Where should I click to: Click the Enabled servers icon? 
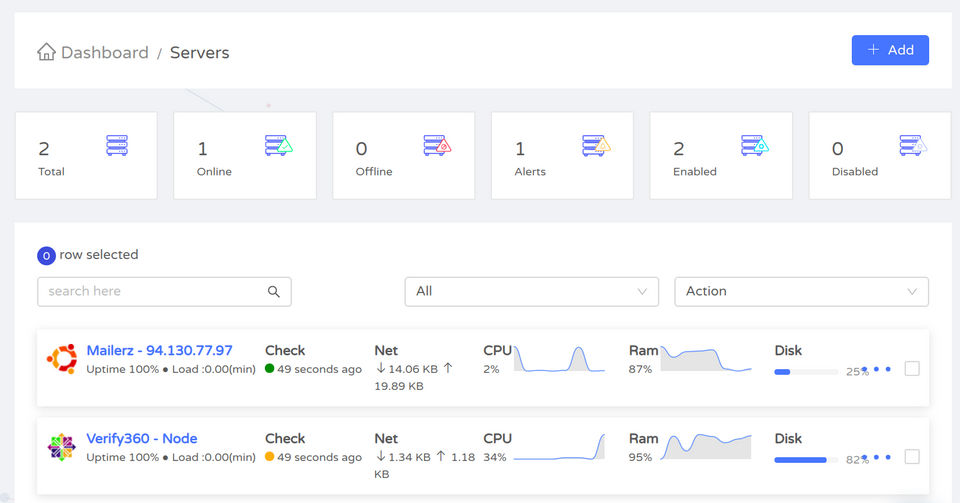755,146
